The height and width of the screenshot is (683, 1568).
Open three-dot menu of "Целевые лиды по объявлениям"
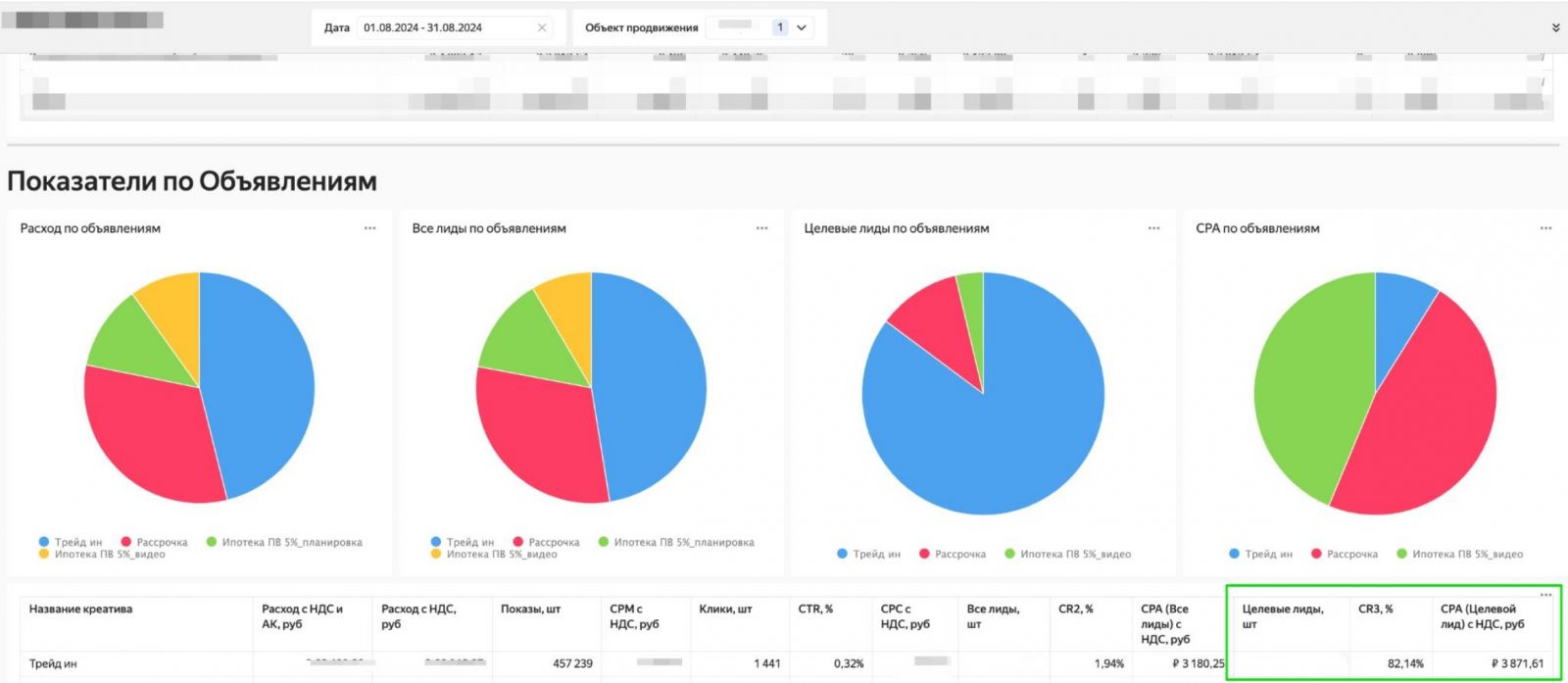pos(1153,228)
